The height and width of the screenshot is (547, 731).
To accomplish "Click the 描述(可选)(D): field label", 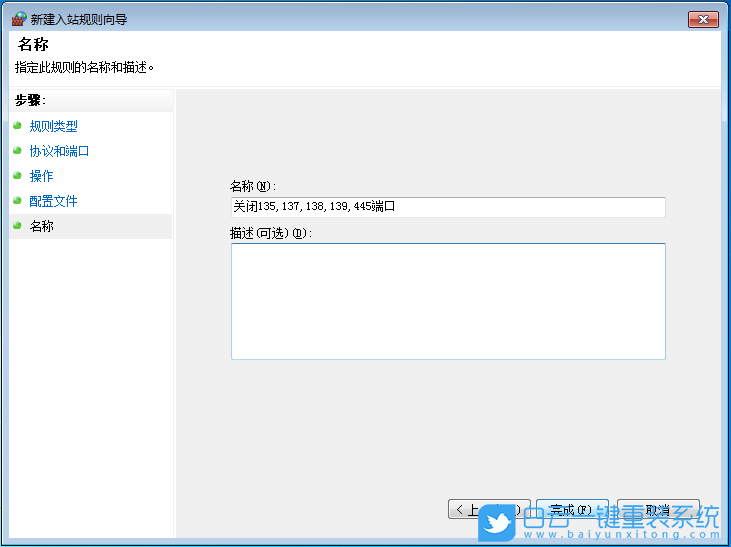I will click(x=271, y=233).
